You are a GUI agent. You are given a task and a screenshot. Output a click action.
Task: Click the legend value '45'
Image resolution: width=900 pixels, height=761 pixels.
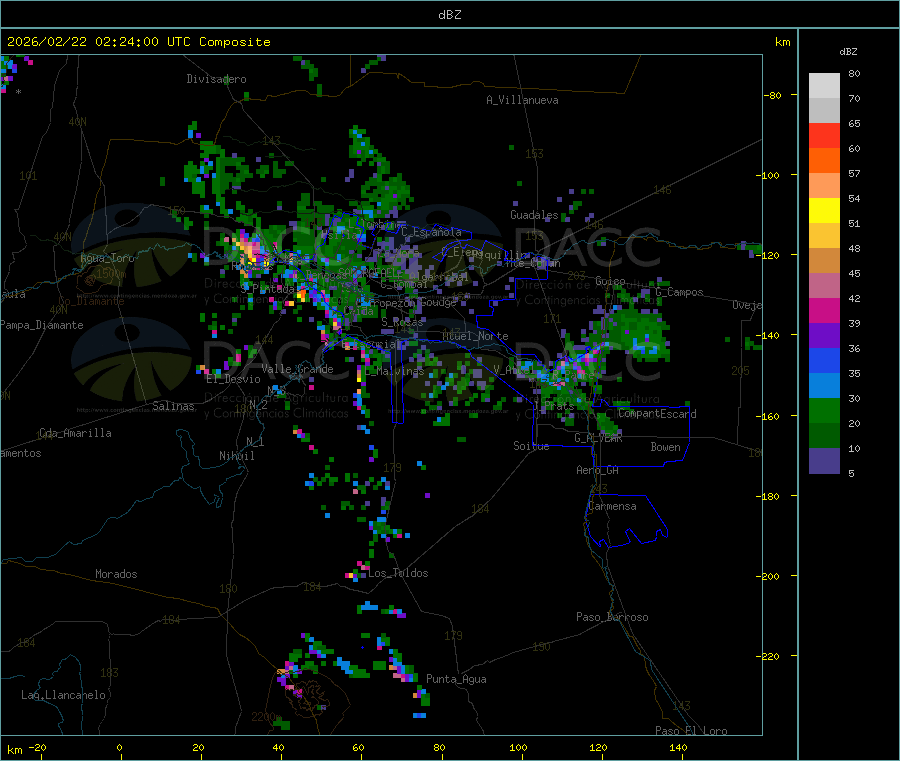[854, 273]
